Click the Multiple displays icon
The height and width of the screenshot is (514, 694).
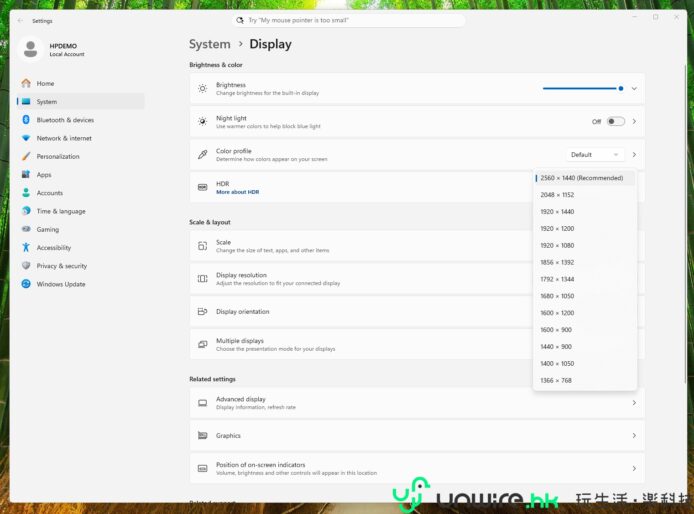(202, 344)
